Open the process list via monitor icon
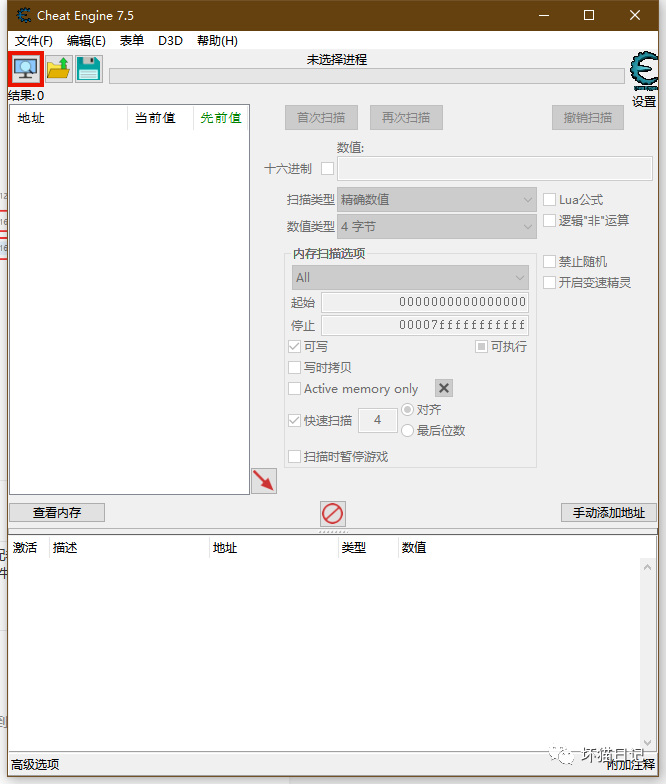 (26, 68)
